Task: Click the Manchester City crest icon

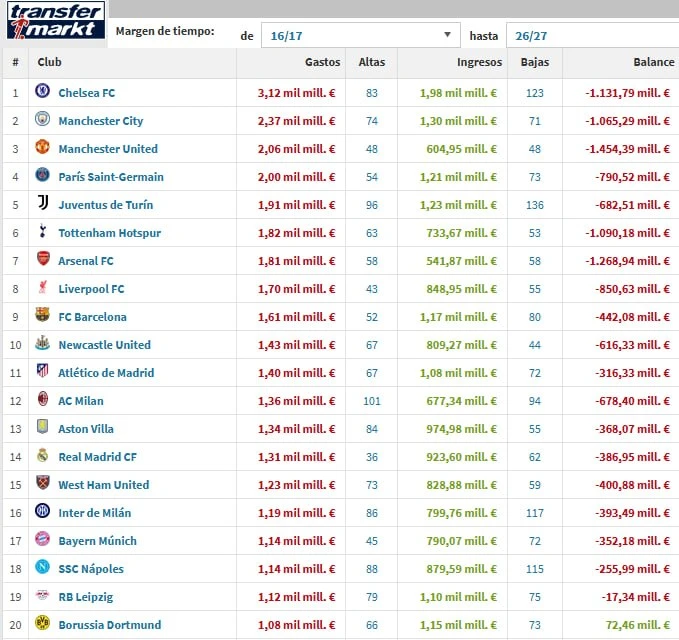Action: (42, 119)
